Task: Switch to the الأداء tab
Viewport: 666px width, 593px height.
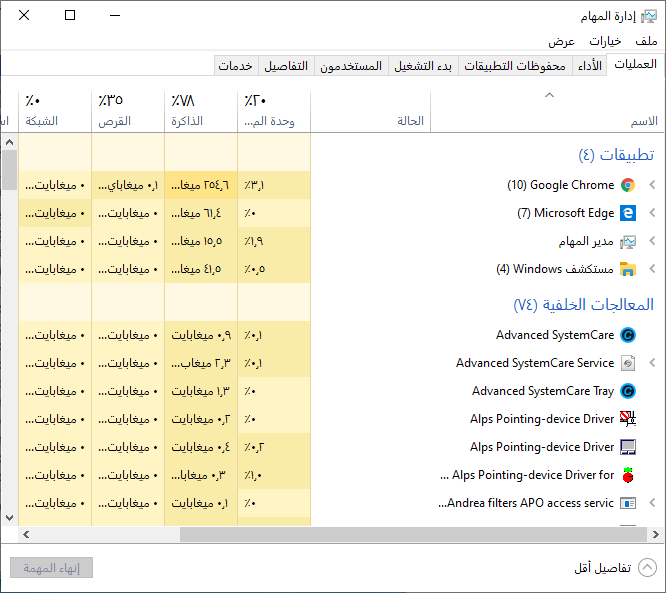Action: pyautogui.click(x=590, y=66)
